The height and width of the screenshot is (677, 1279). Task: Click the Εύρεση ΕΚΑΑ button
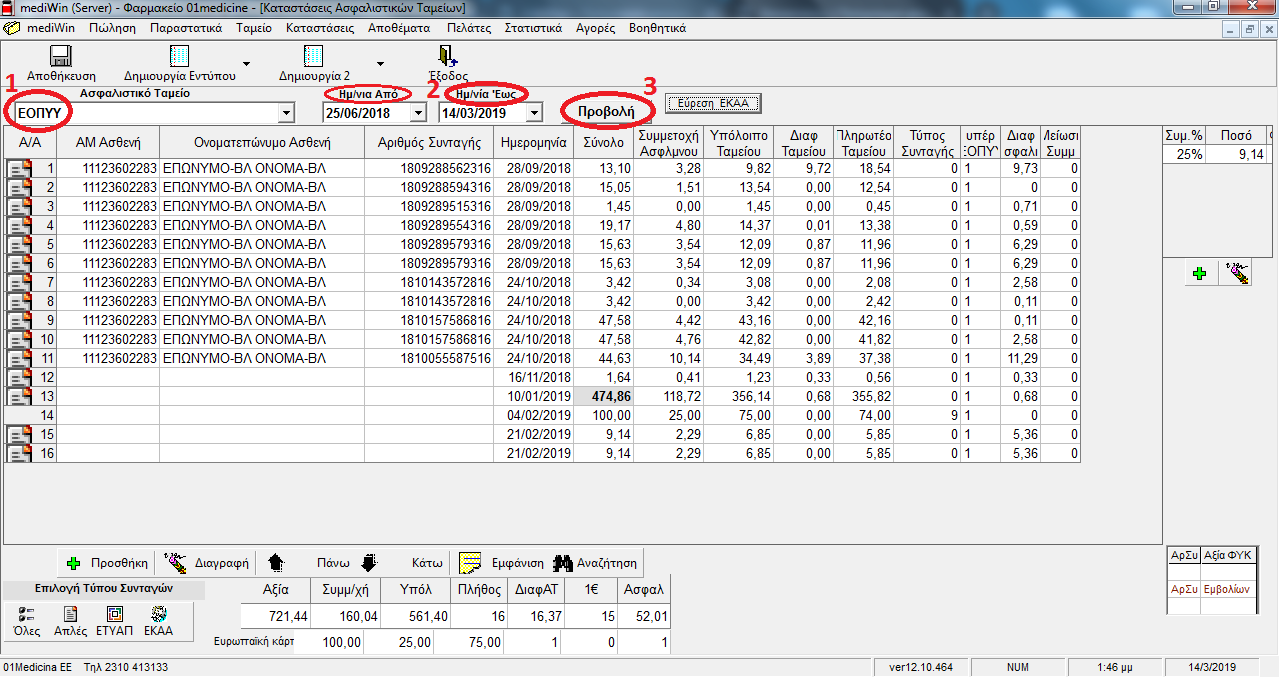(714, 103)
